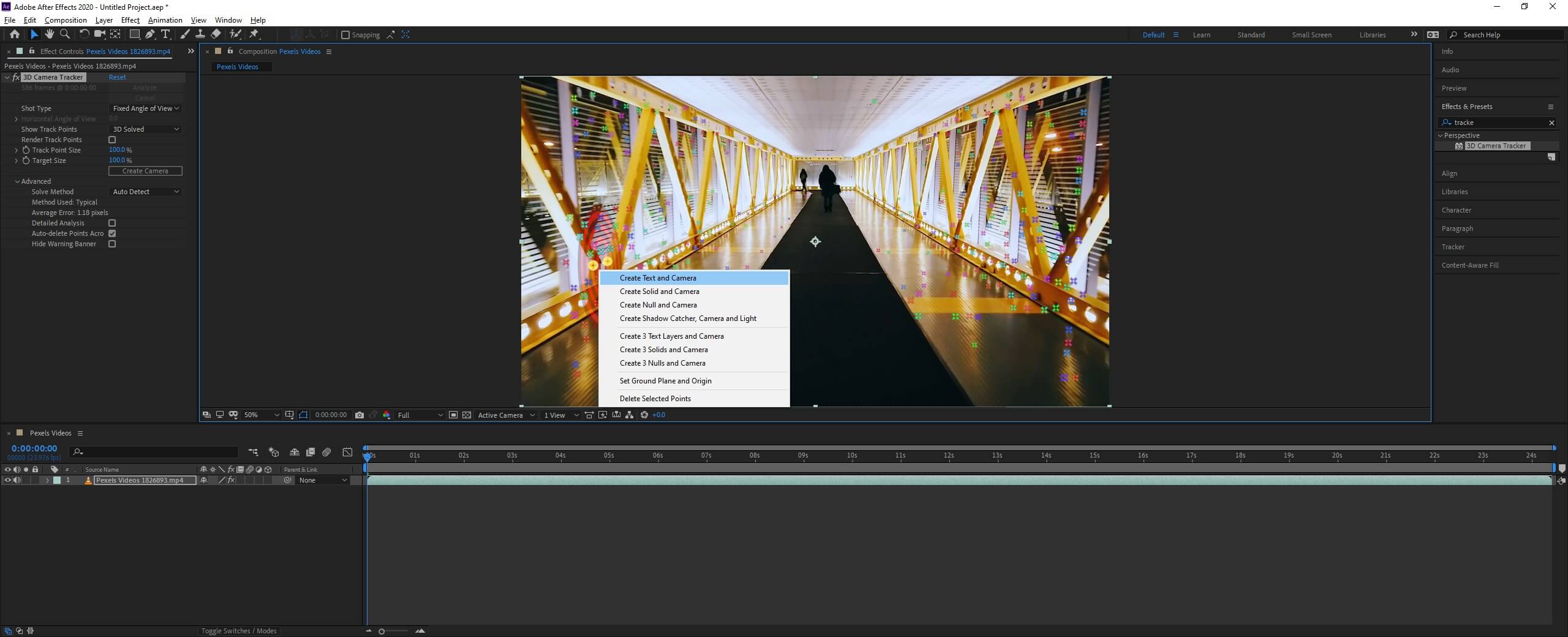This screenshot has height=637, width=1568.
Task: Open the Composition menu
Action: (66, 20)
